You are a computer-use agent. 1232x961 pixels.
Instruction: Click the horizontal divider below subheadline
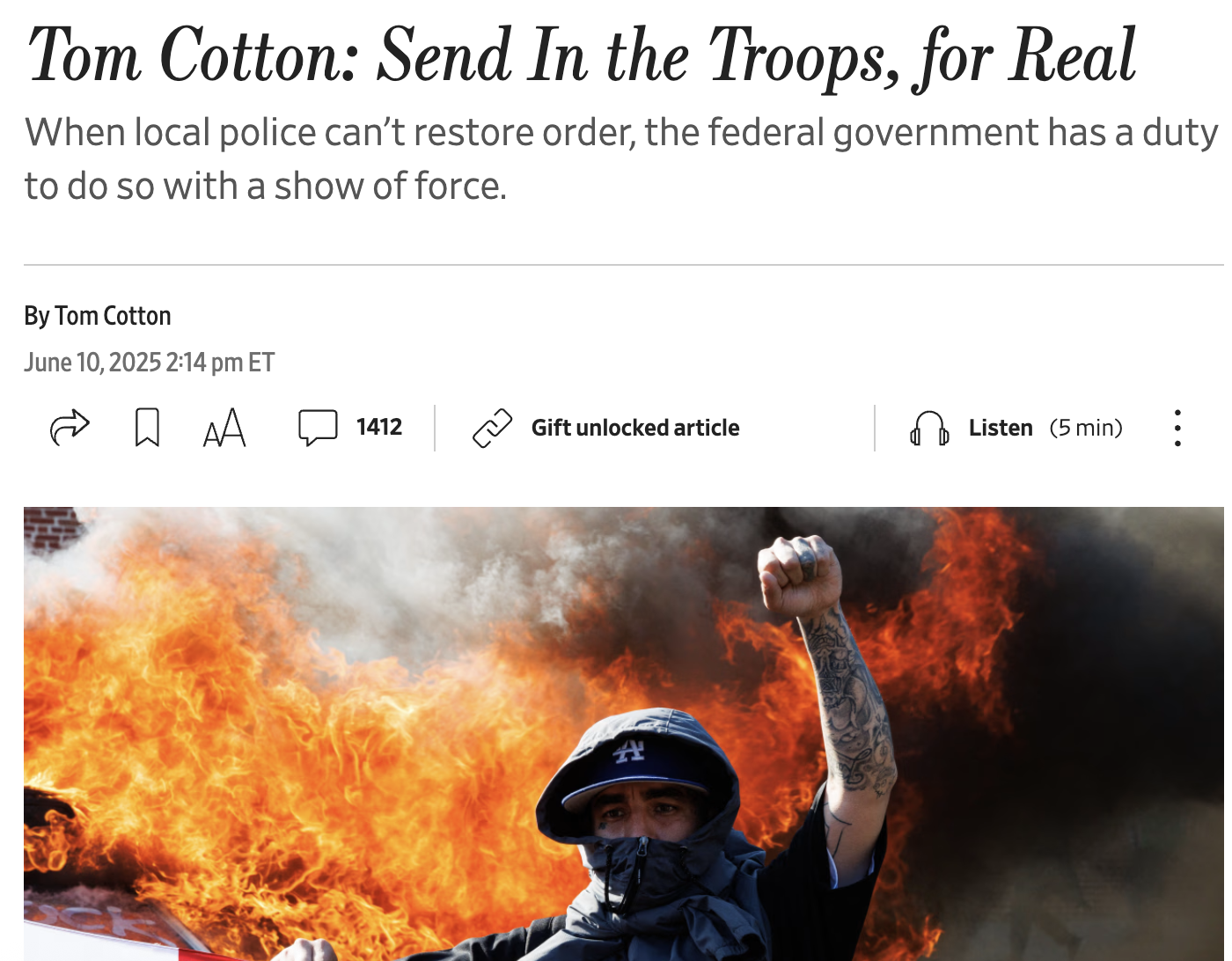point(624,264)
